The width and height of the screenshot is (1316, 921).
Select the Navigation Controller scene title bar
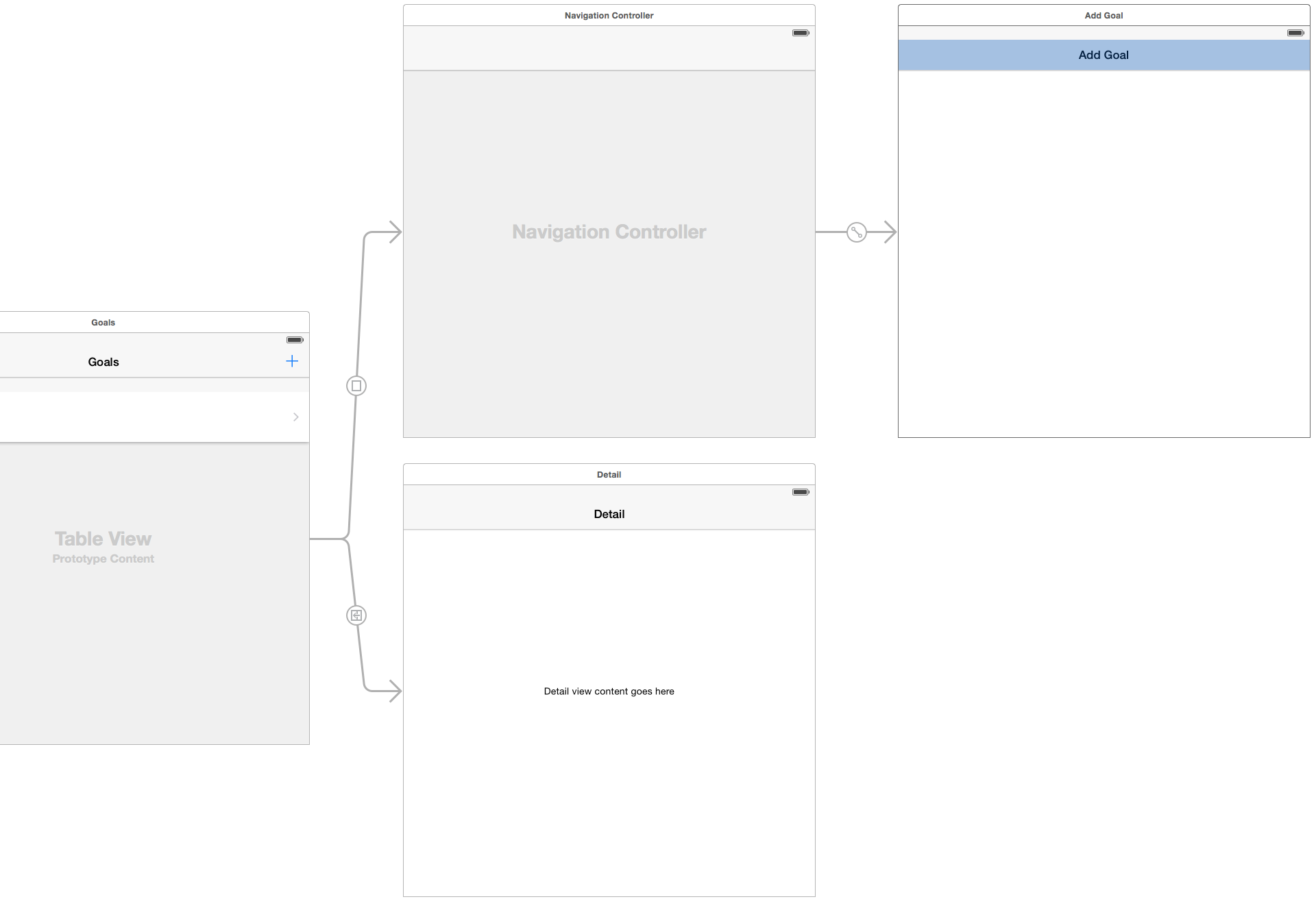click(609, 15)
